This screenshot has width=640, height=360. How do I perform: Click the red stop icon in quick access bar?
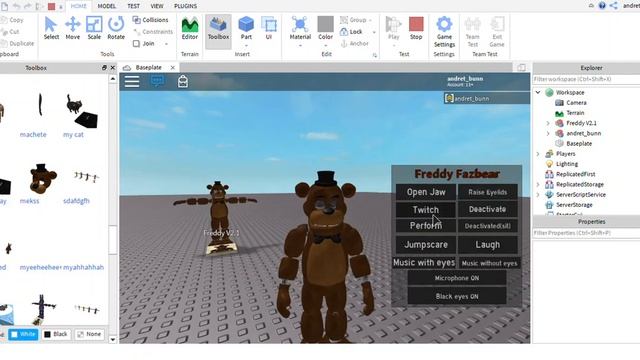(51, 6)
